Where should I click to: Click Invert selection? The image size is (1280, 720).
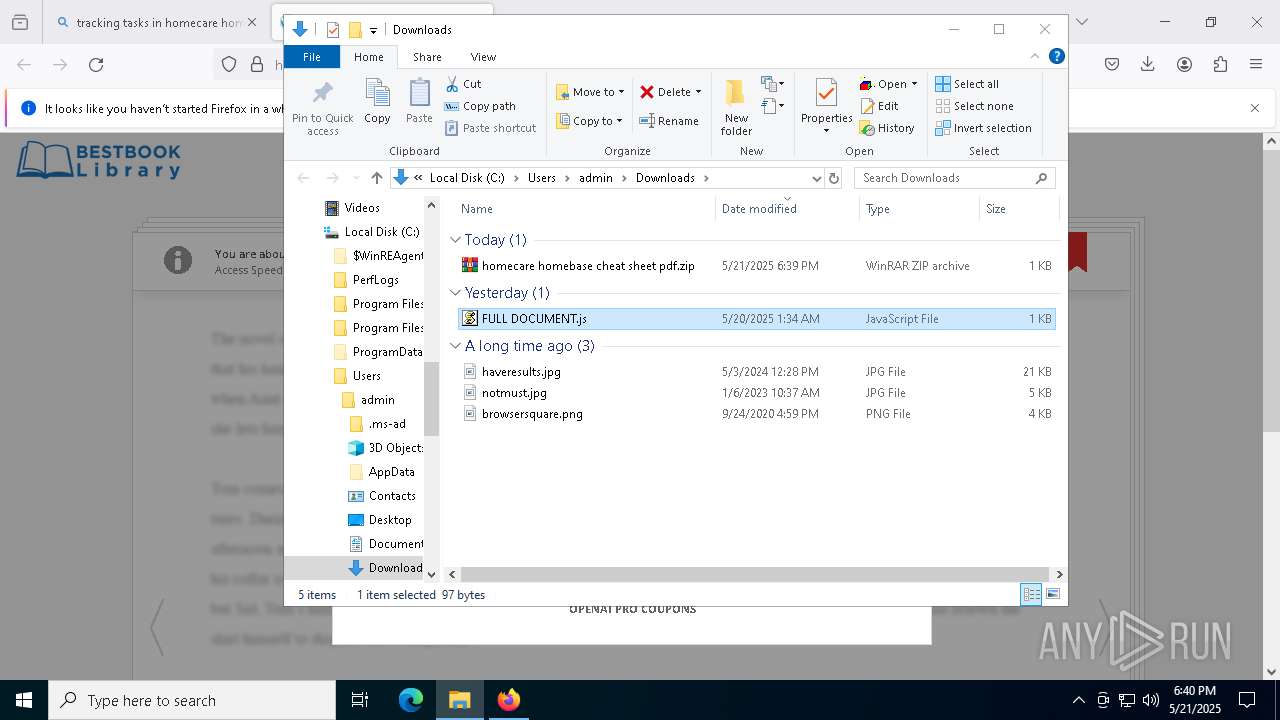(983, 128)
